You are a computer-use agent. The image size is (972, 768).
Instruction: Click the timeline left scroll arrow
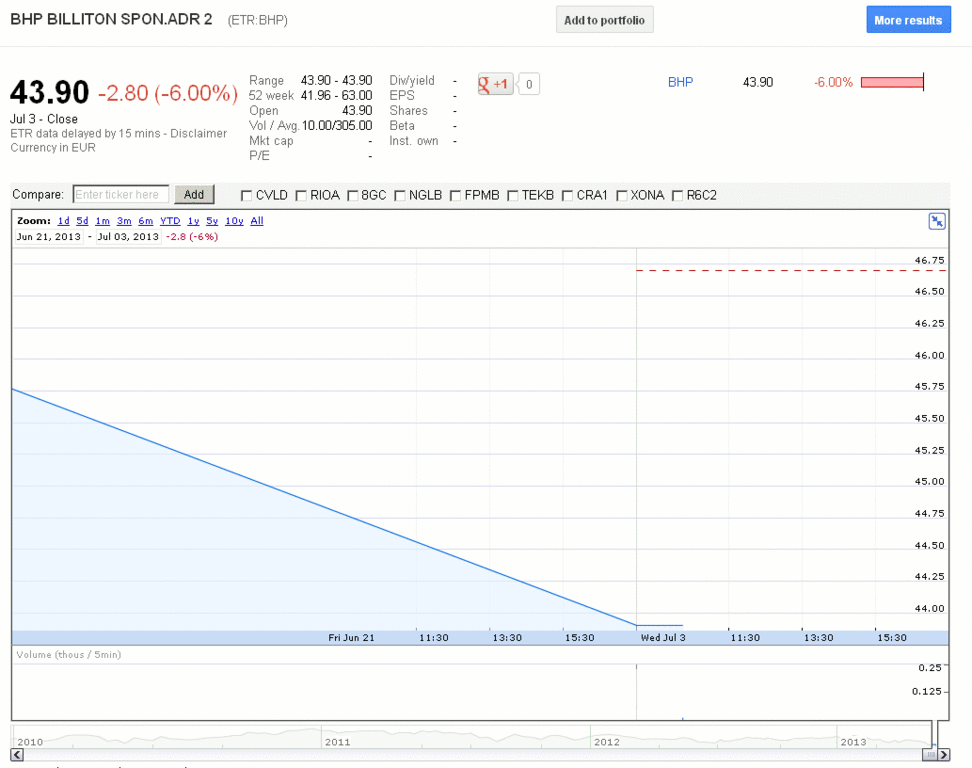pos(17,754)
